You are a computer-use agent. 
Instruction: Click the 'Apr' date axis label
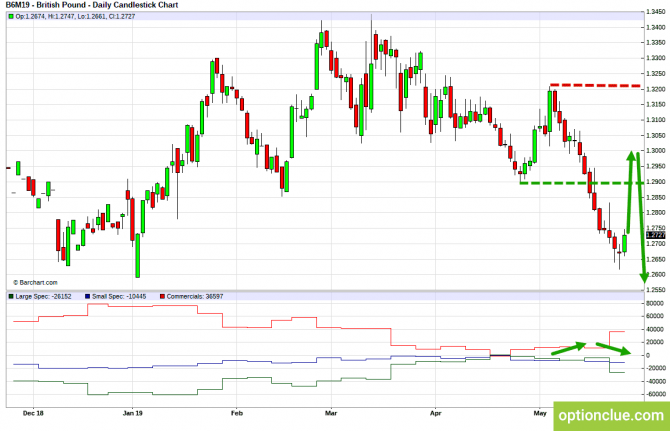point(435,413)
